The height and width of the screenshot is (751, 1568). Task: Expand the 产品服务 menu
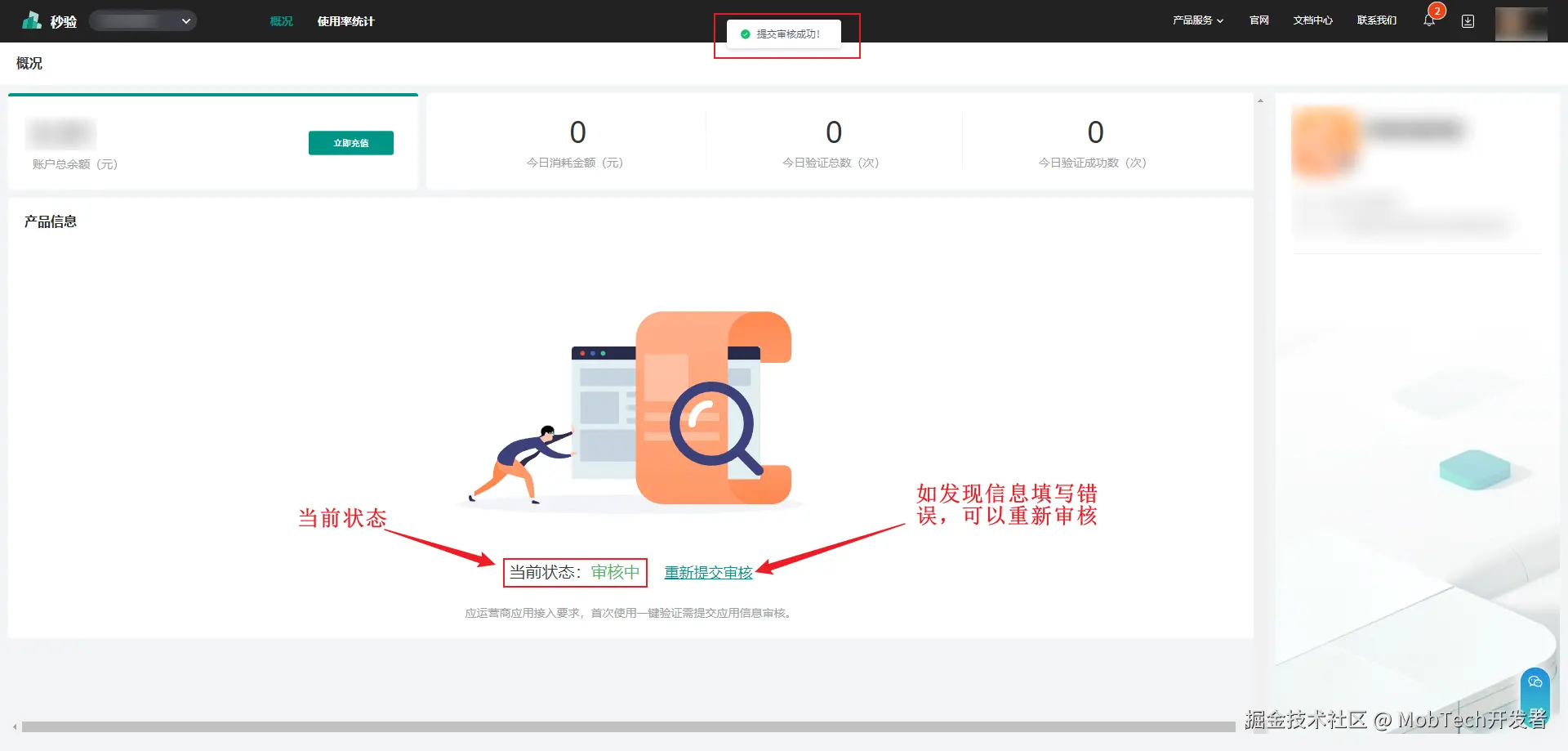pos(1198,20)
